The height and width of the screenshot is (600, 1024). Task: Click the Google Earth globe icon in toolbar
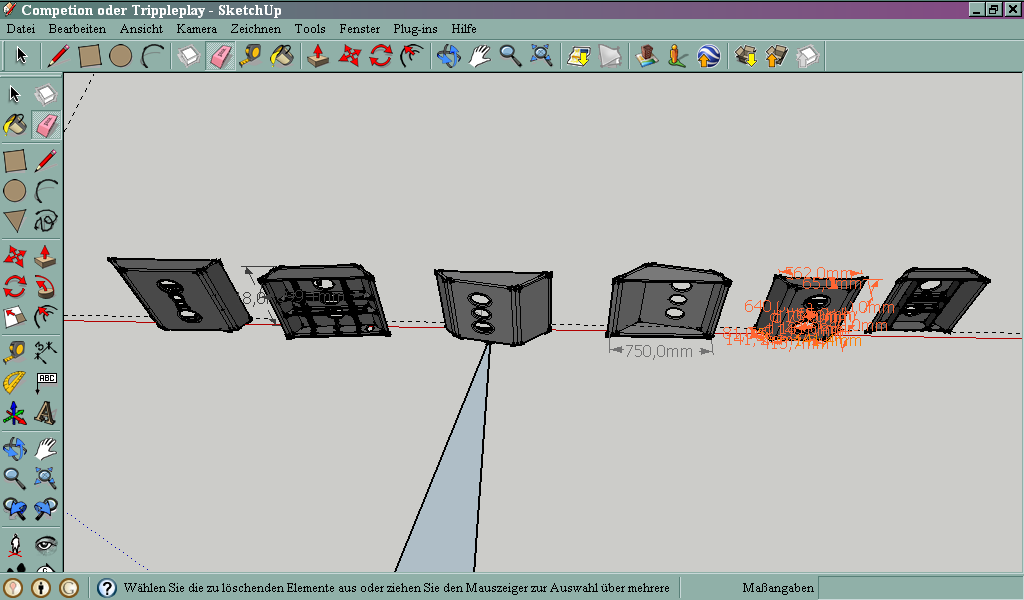(x=708, y=56)
